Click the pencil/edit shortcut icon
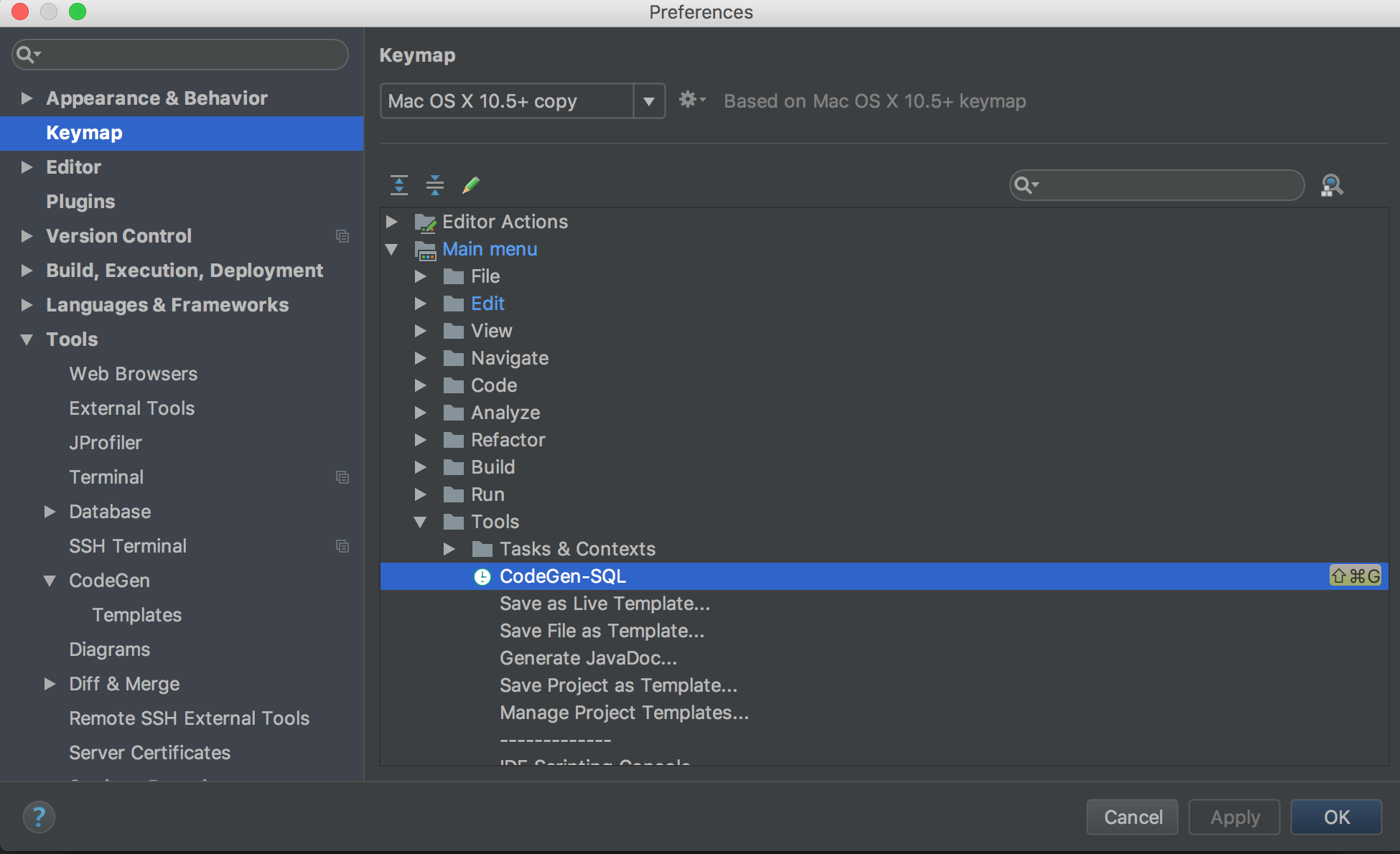The width and height of the screenshot is (1400, 854). click(x=470, y=185)
